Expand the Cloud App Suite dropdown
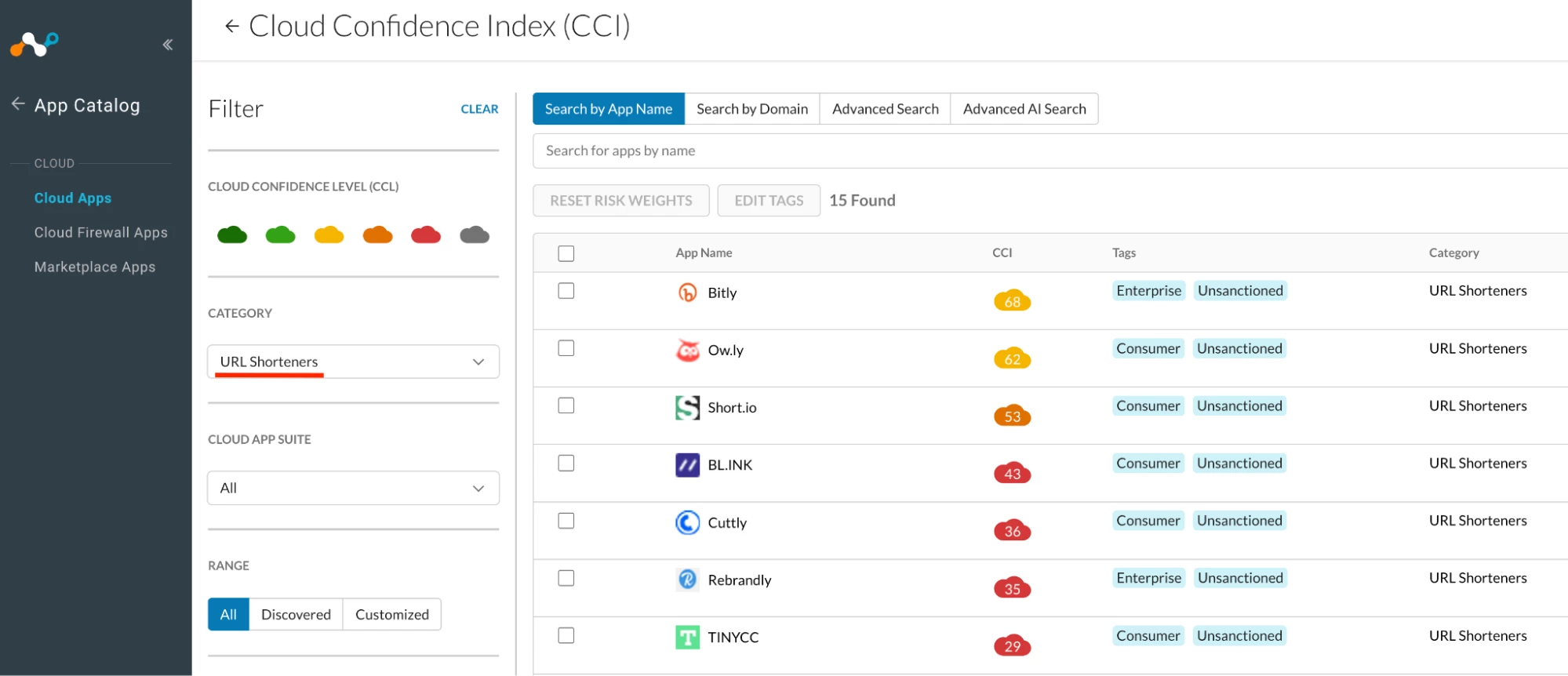Image resolution: width=1568 pixels, height=676 pixels. coord(353,488)
